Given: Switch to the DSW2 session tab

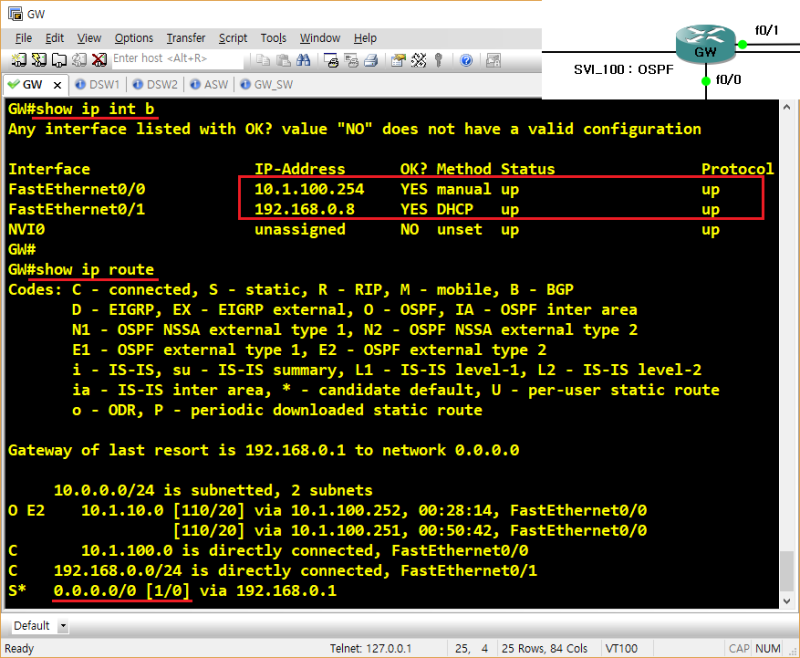Looking at the screenshot, I should tap(156, 85).
